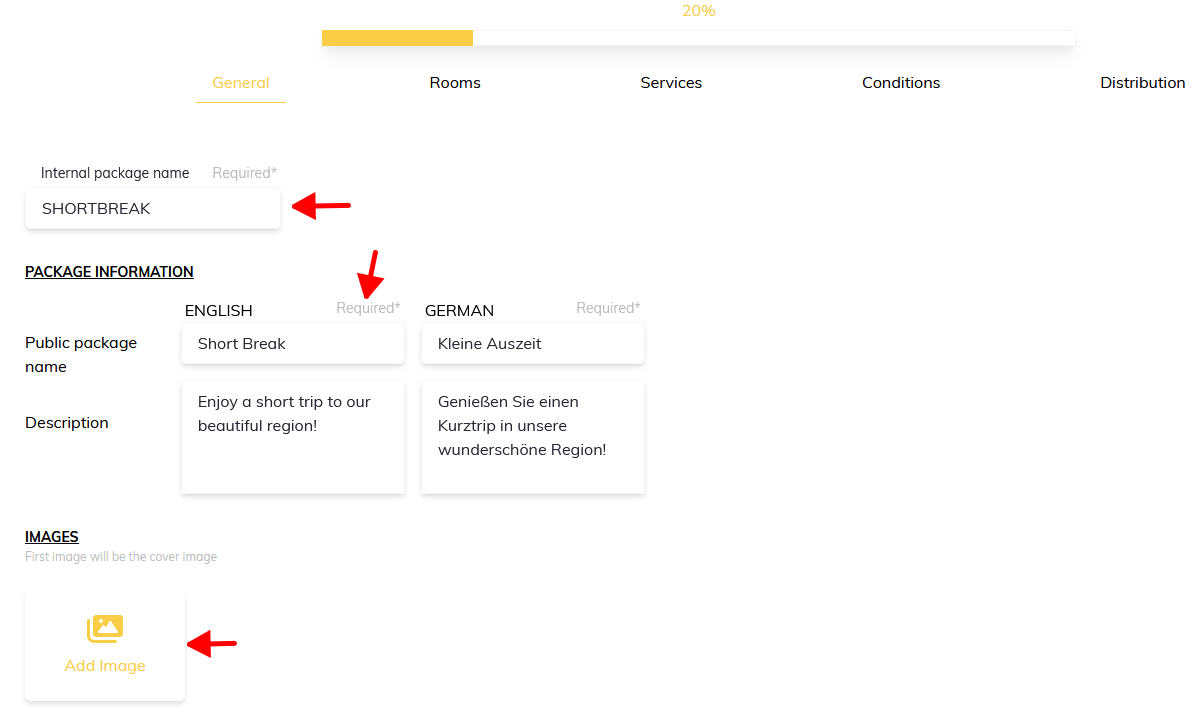
Task: Click the Description row label
Action: click(67, 423)
